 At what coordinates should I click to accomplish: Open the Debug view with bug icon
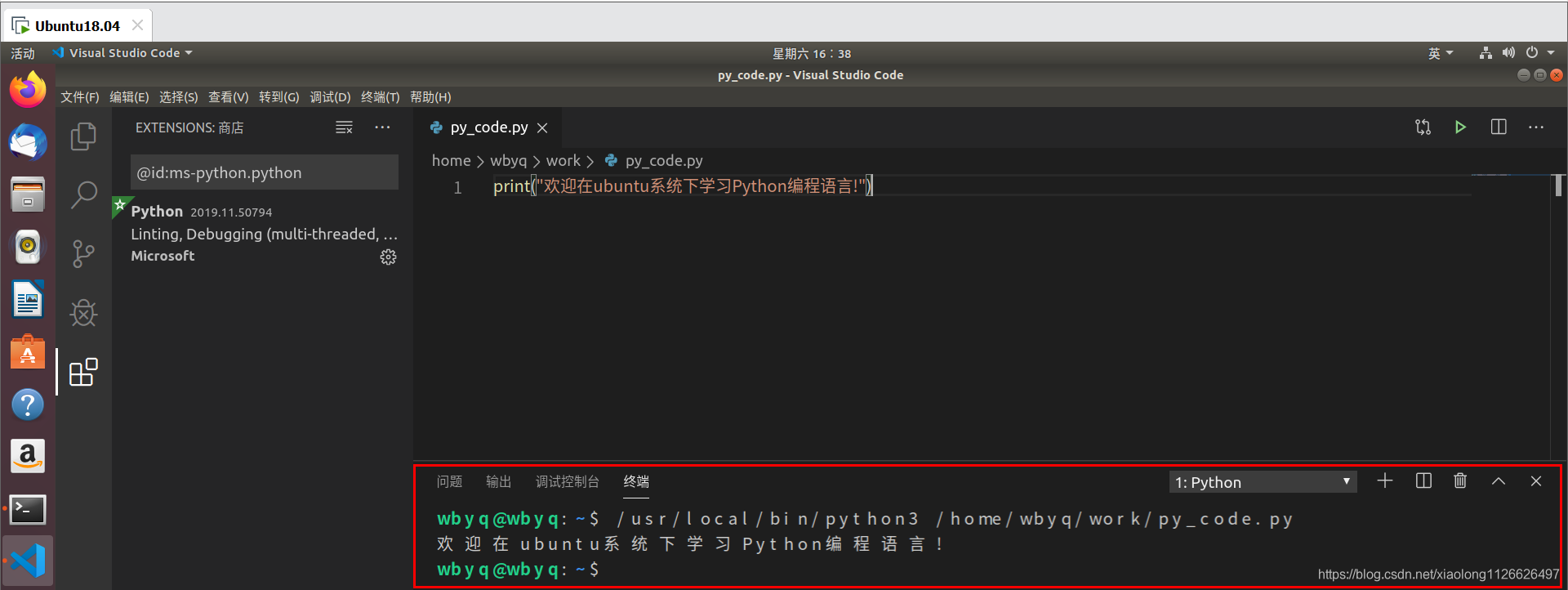pos(83,313)
